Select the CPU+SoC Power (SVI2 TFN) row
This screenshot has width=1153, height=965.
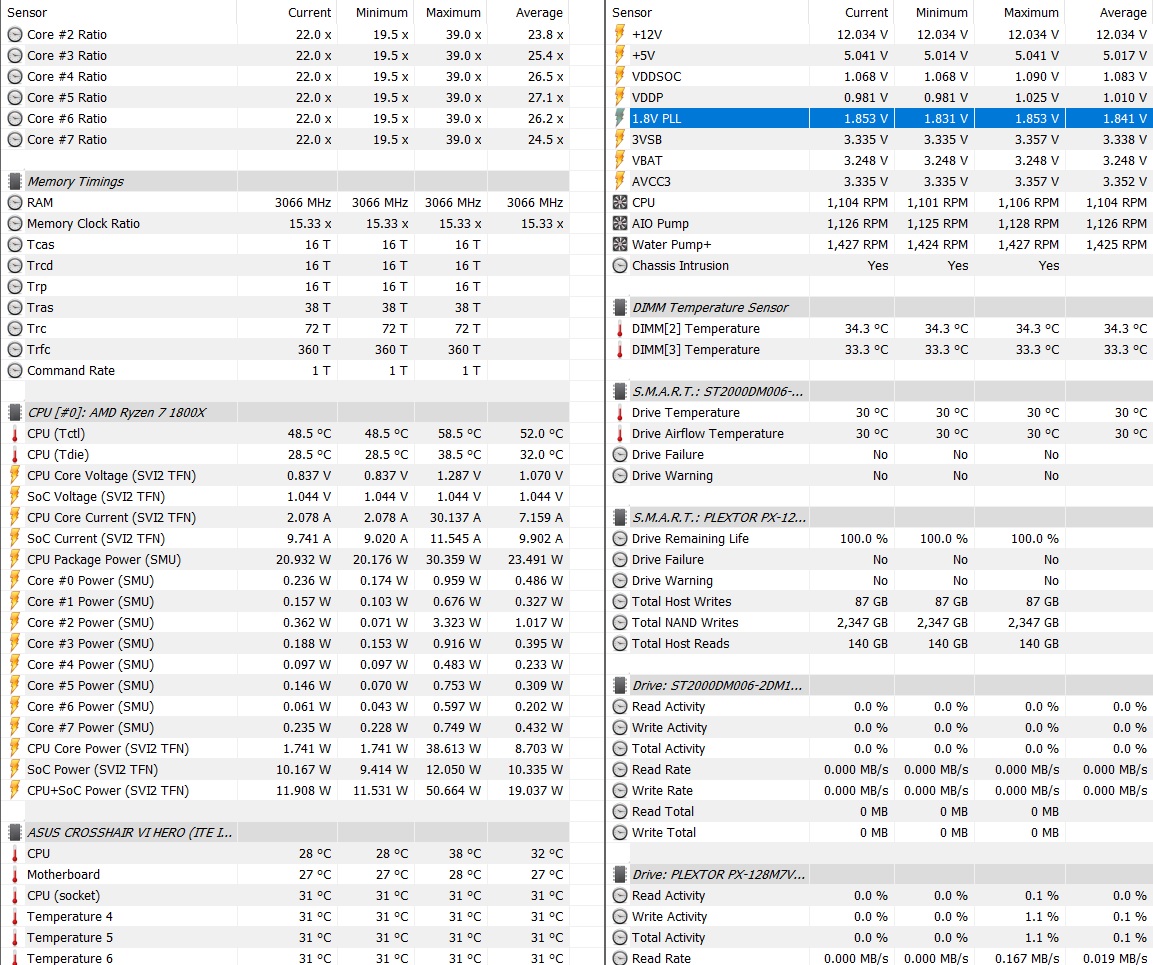[x=285, y=791]
